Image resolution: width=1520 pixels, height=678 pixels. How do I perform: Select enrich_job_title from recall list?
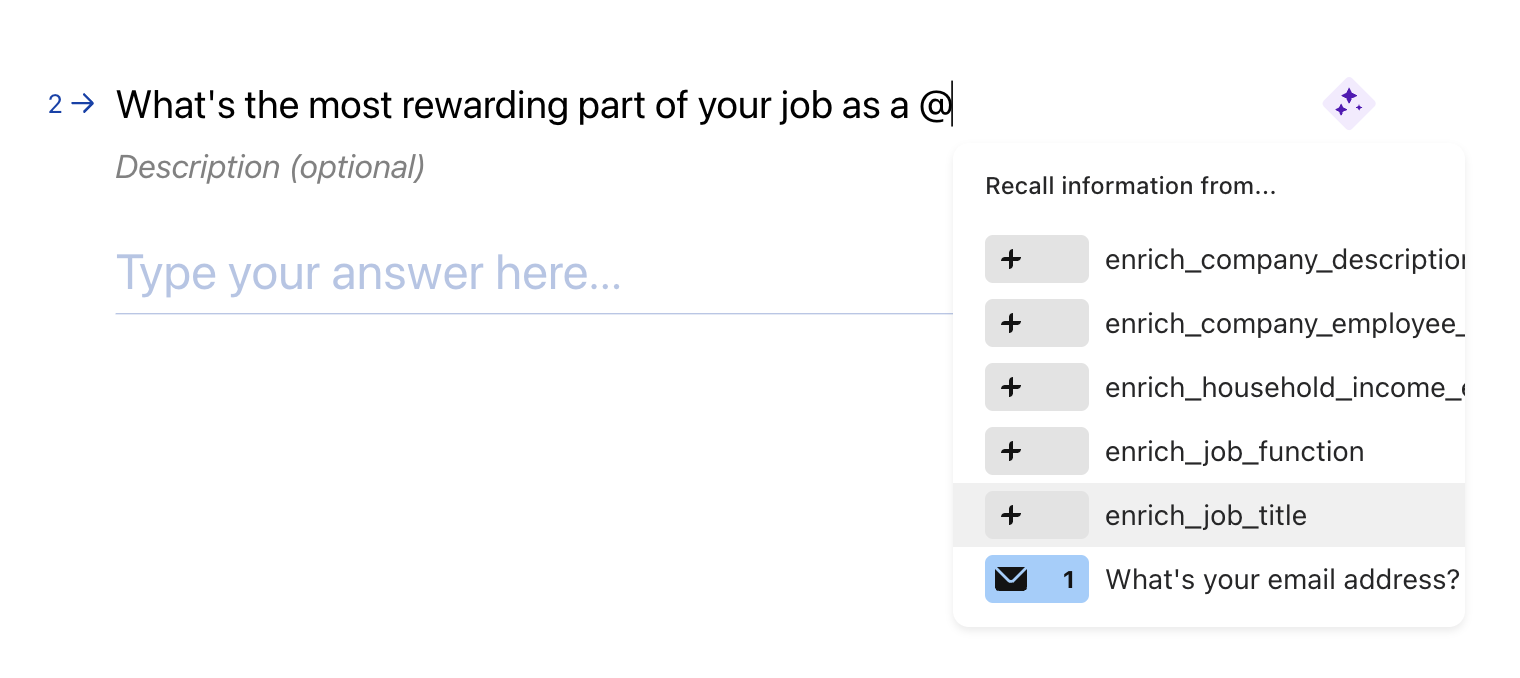tap(1209, 515)
